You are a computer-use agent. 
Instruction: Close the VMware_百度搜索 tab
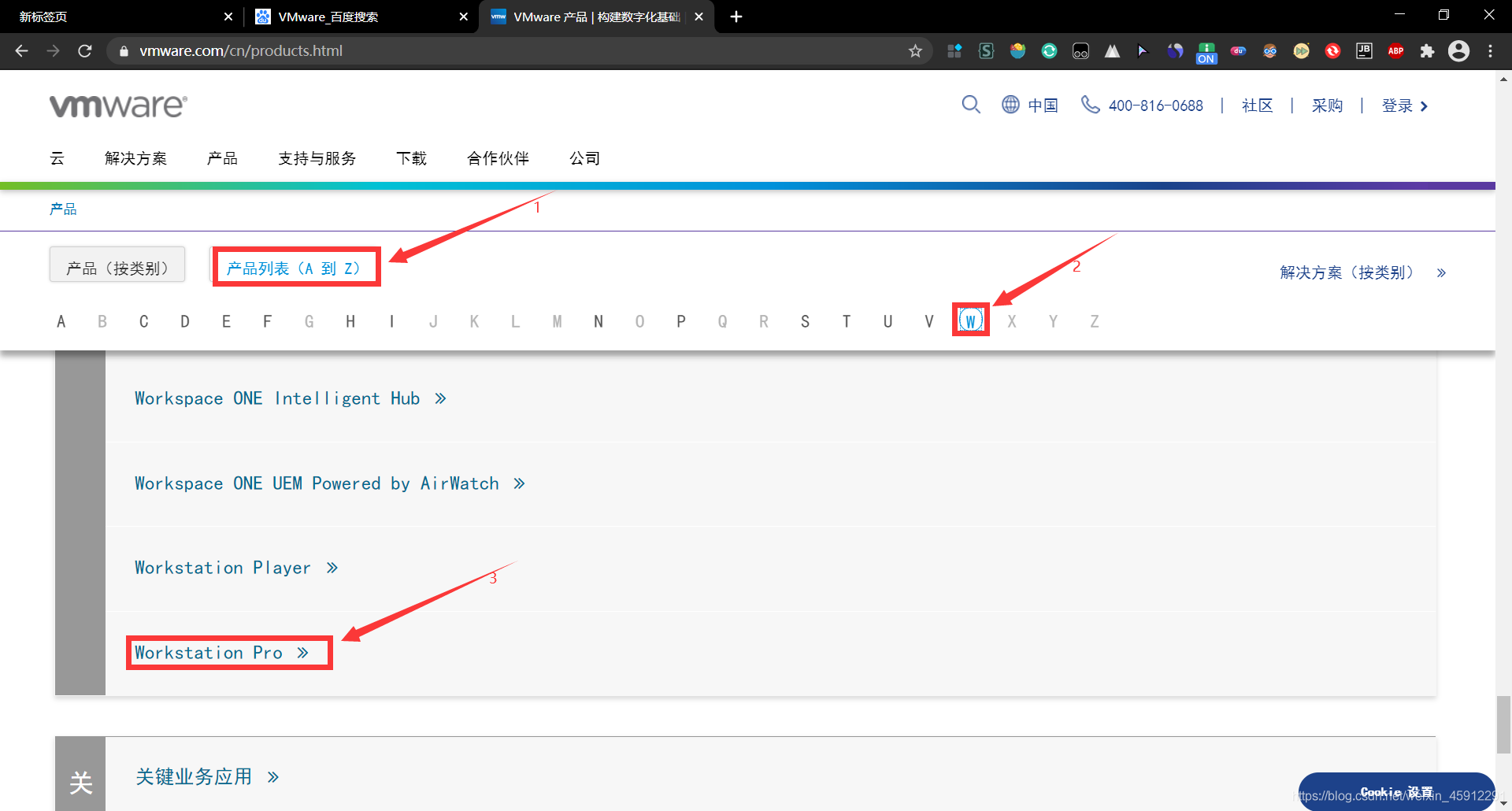[x=464, y=17]
